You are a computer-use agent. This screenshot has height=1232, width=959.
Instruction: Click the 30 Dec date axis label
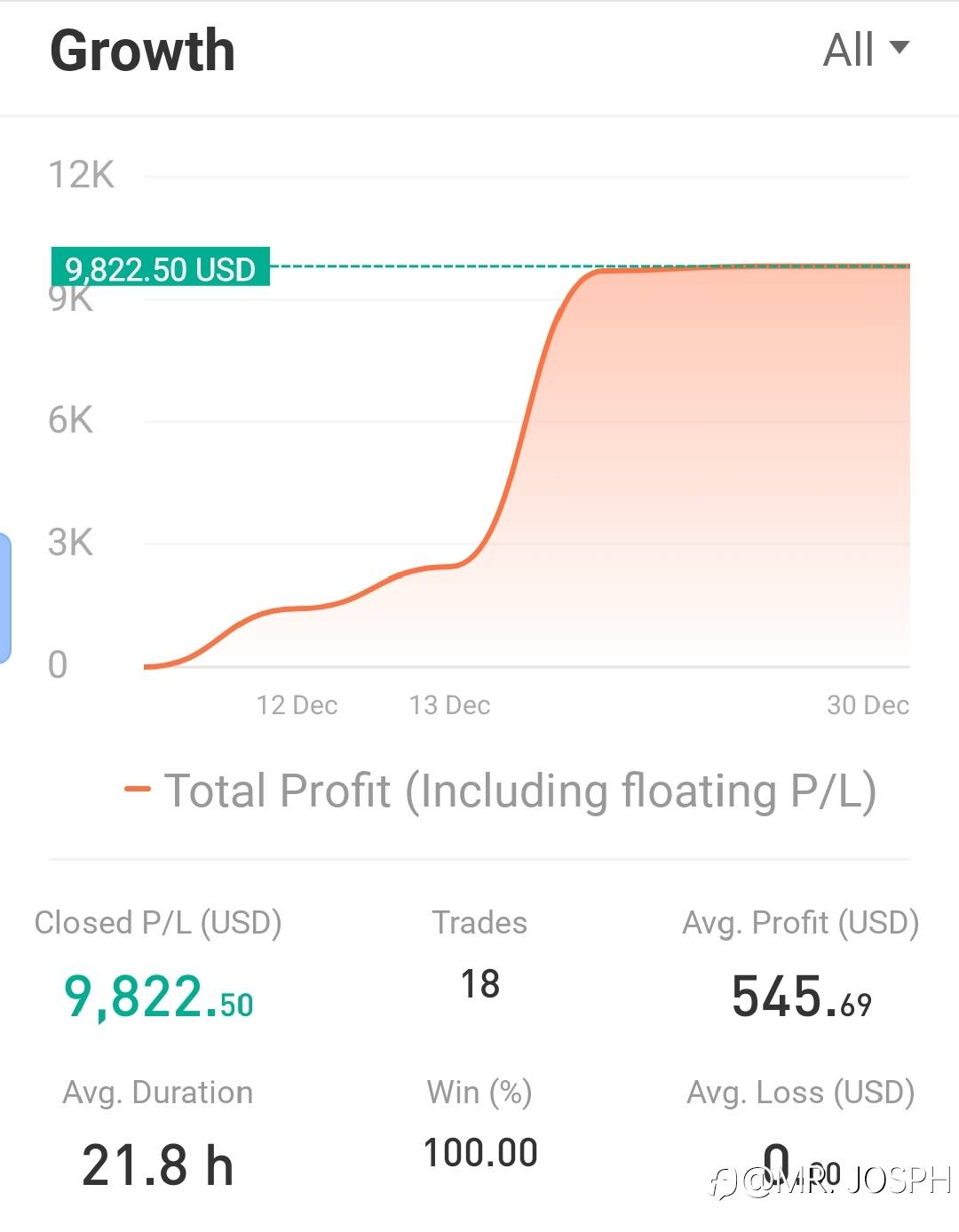coord(868,705)
